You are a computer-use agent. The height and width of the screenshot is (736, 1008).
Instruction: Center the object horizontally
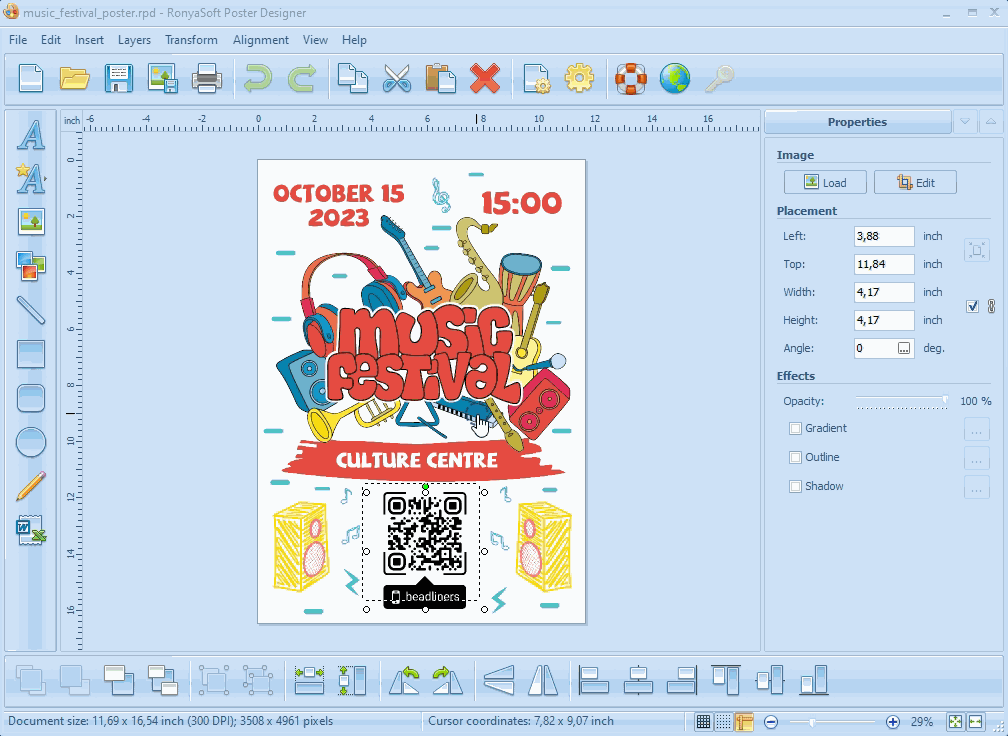[638, 680]
